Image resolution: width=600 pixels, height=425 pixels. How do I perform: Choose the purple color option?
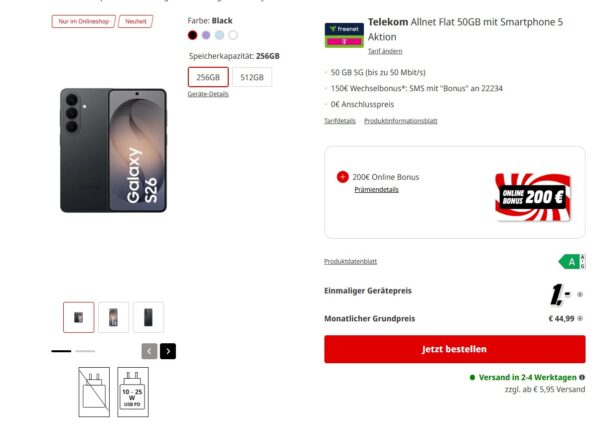point(206,35)
